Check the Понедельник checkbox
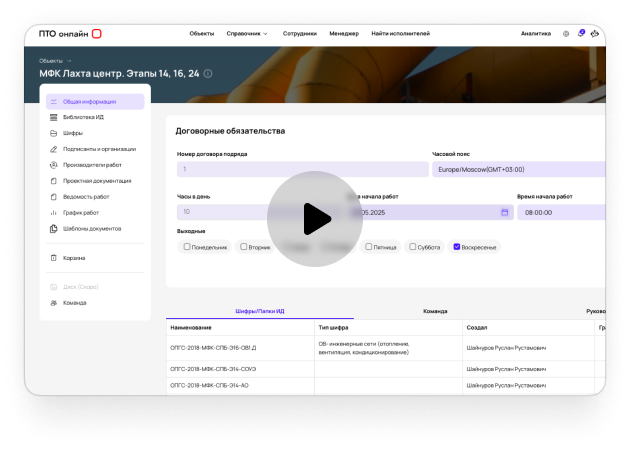This screenshot has height=452, width=630. click(187, 247)
